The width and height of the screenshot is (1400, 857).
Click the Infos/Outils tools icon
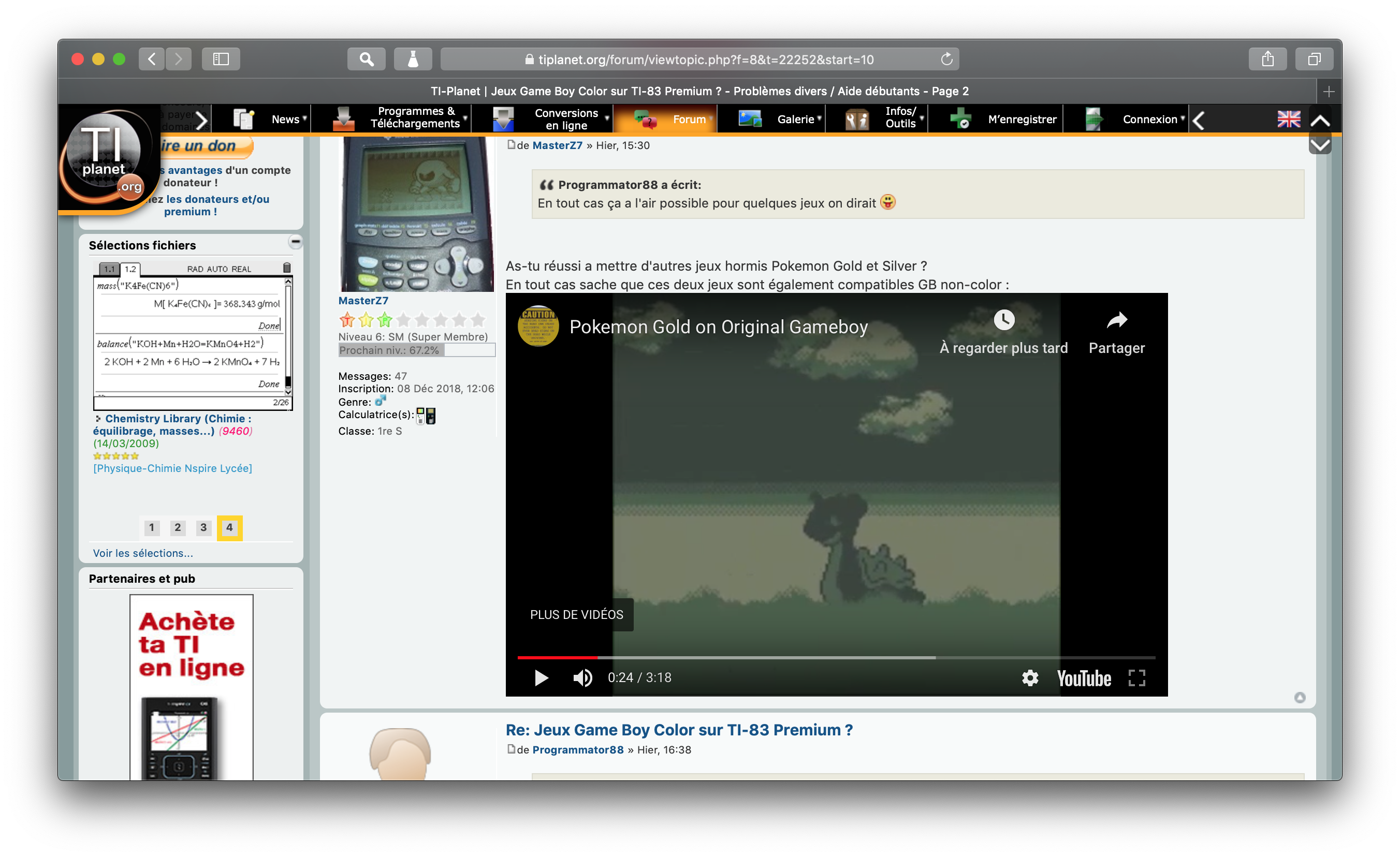point(856,119)
